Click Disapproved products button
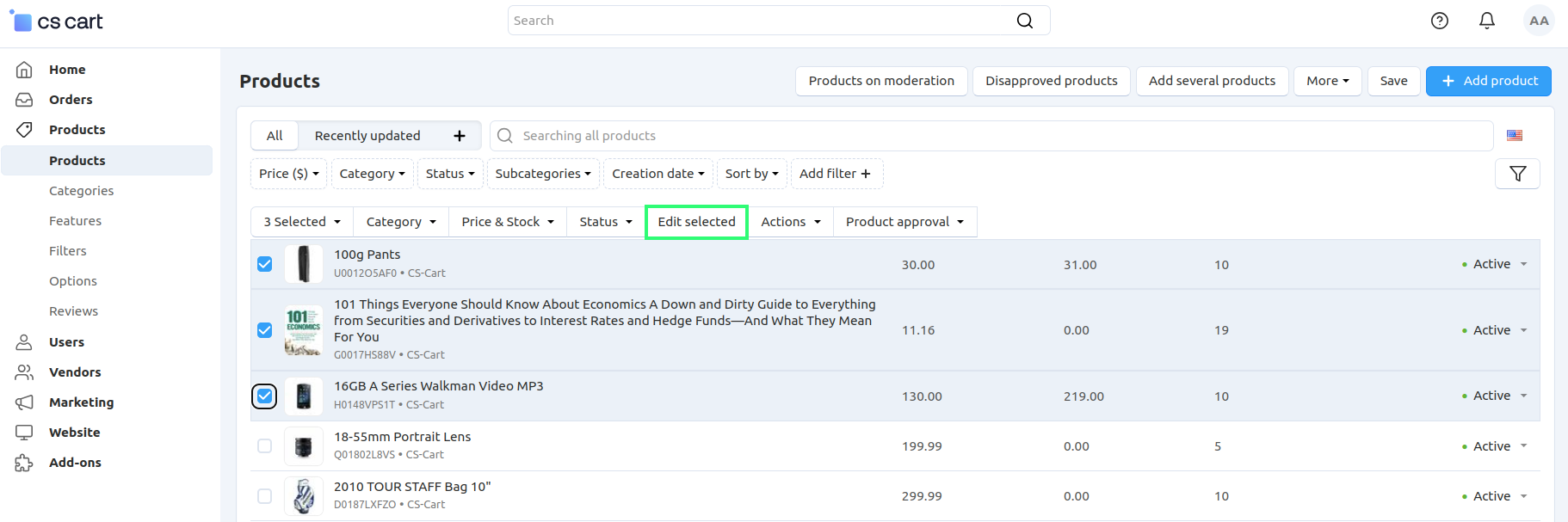Image resolution: width=1568 pixels, height=522 pixels. point(1052,81)
